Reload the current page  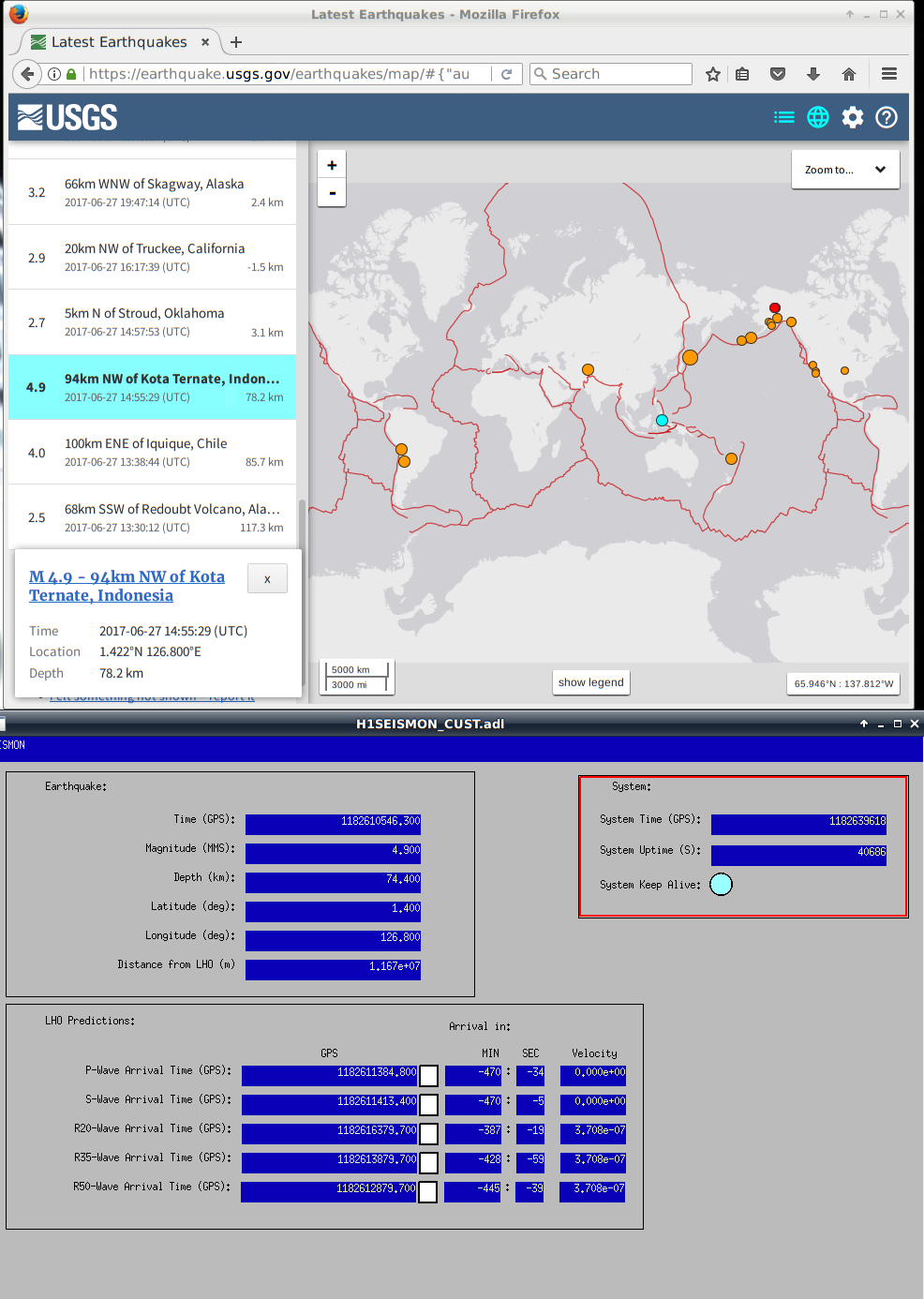506,74
